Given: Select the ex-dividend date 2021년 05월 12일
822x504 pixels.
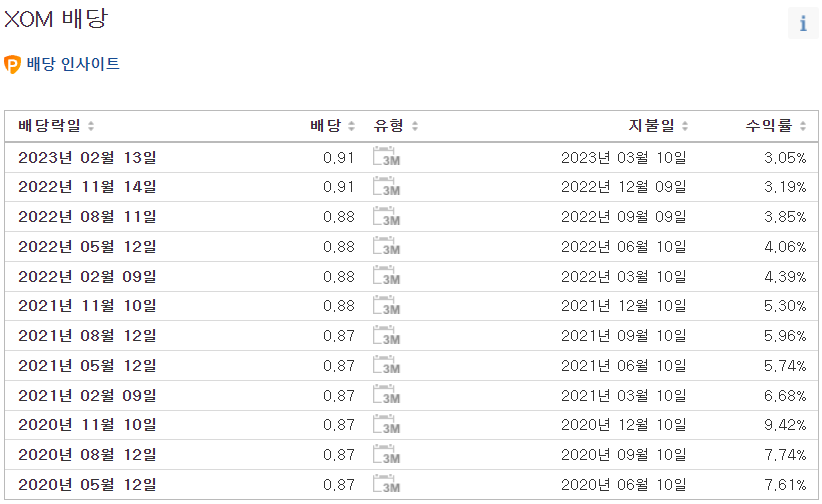Looking at the screenshot, I should pyautogui.click(x=87, y=366).
